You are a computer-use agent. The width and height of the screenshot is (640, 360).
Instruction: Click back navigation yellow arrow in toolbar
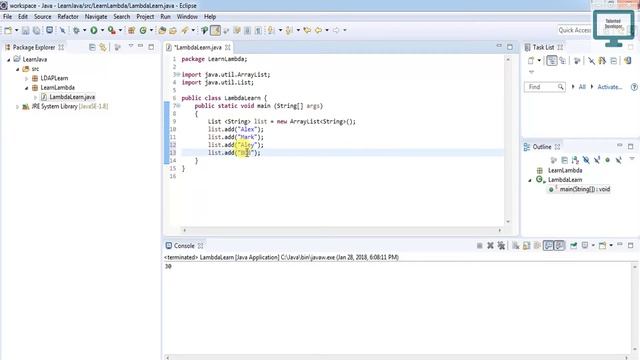[x=318, y=30]
